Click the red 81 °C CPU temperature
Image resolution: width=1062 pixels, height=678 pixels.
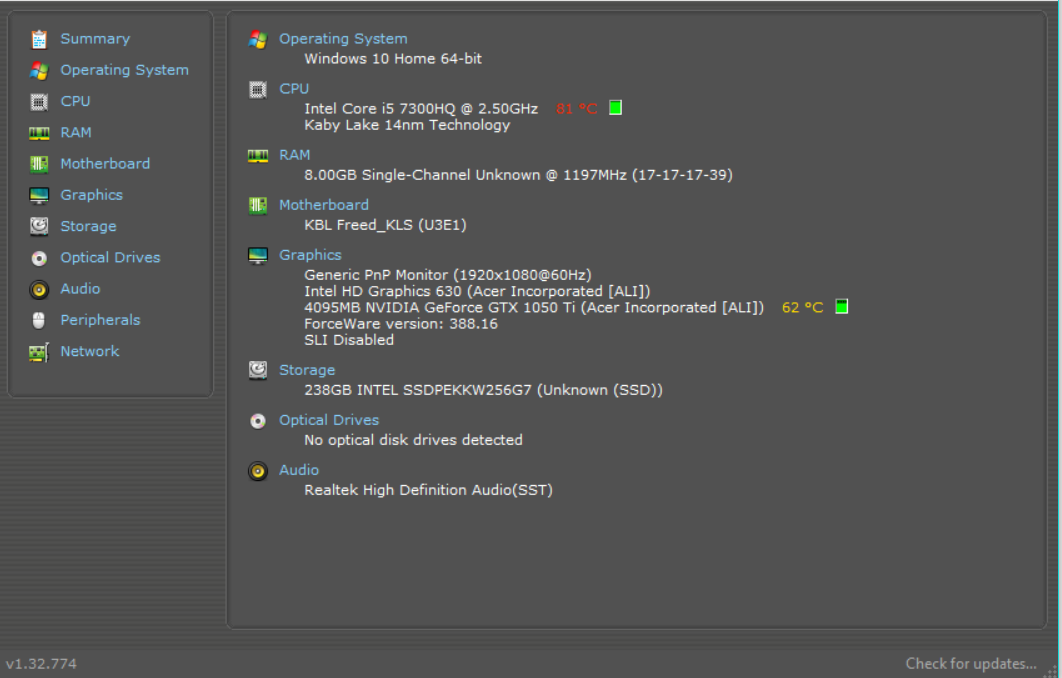576,108
